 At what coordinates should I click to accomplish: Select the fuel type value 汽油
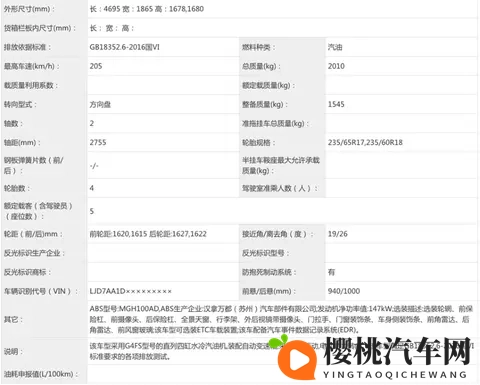335,47
